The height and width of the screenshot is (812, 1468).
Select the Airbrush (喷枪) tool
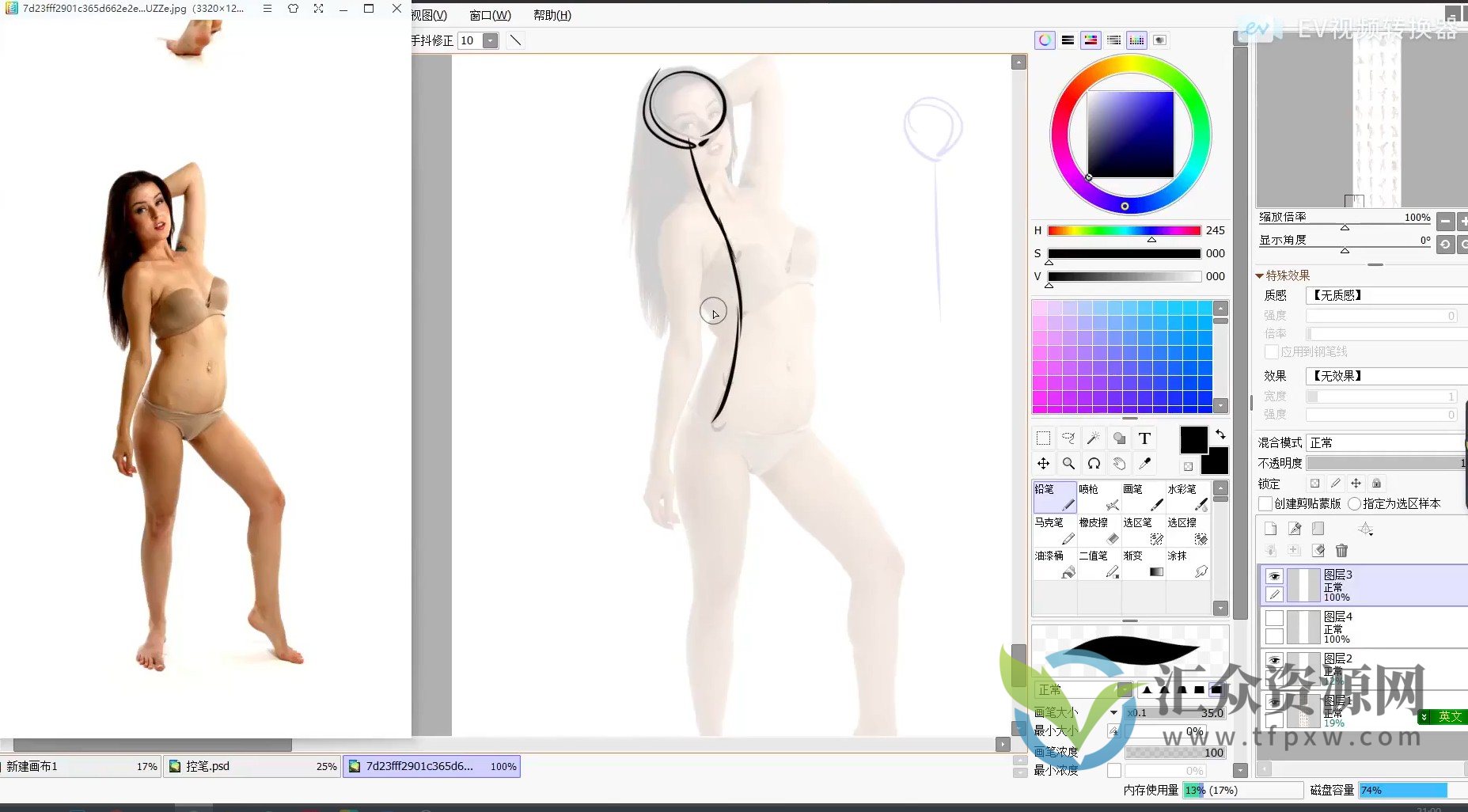coord(1098,498)
